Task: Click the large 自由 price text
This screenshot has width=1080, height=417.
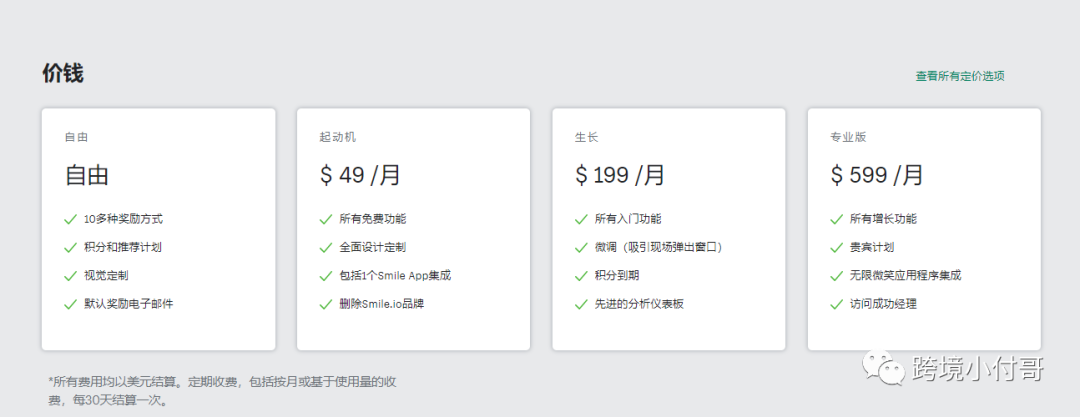Action: 87,175
